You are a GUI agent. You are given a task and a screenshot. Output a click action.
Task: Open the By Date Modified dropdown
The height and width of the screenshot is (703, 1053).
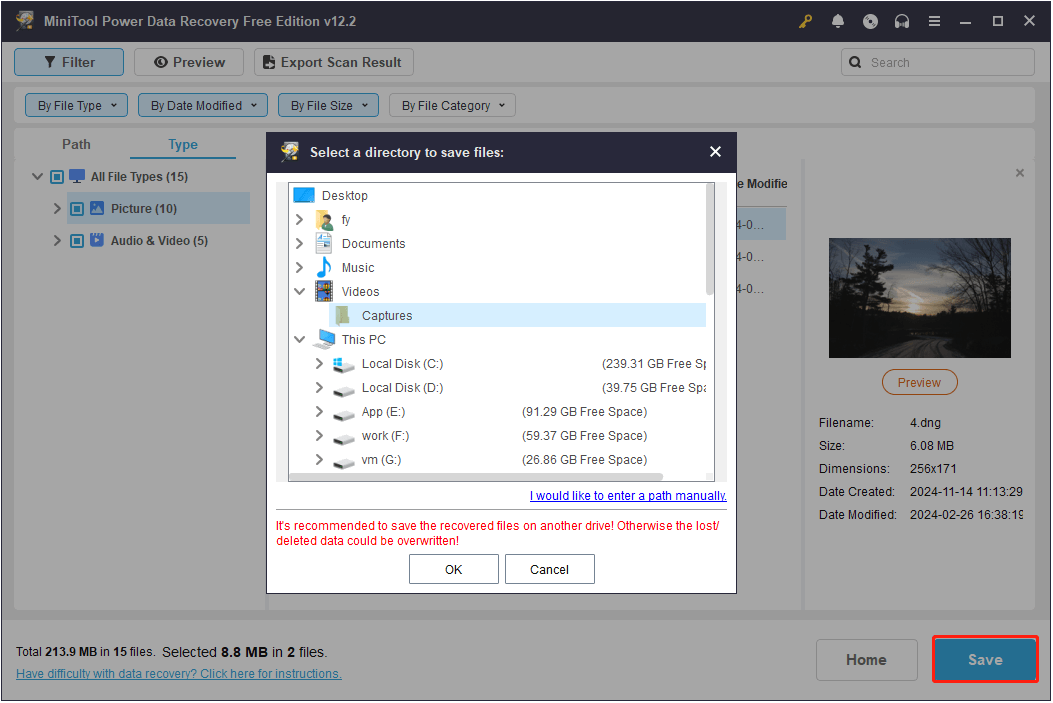click(x=203, y=105)
